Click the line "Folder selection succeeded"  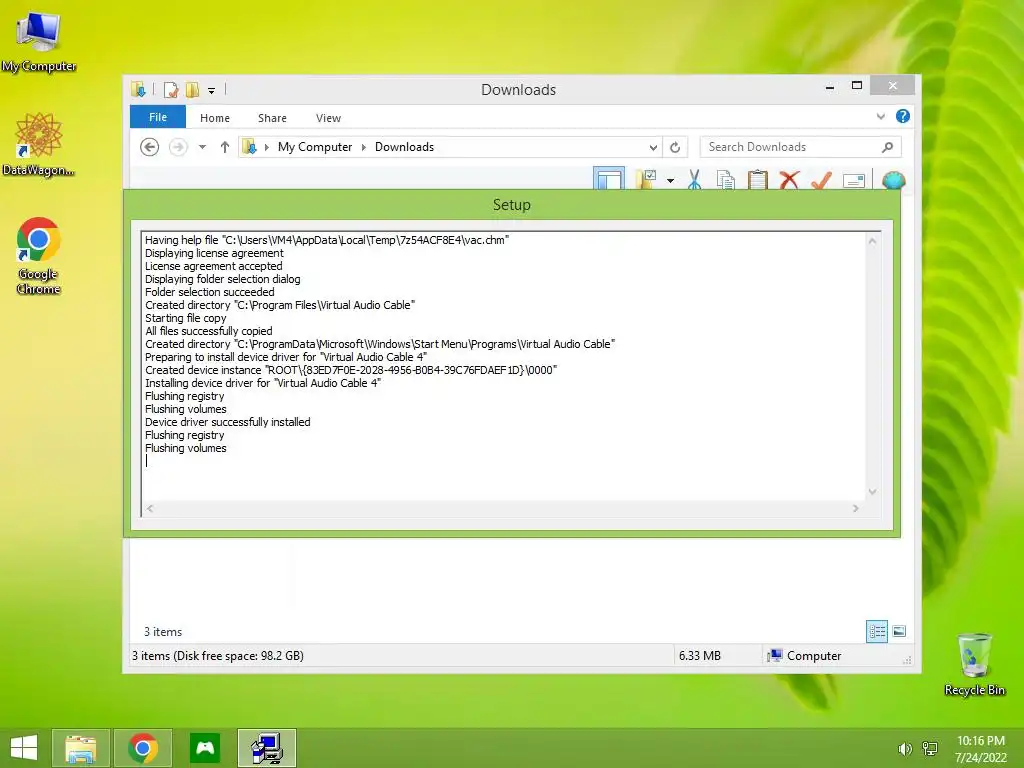coord(210,292)
